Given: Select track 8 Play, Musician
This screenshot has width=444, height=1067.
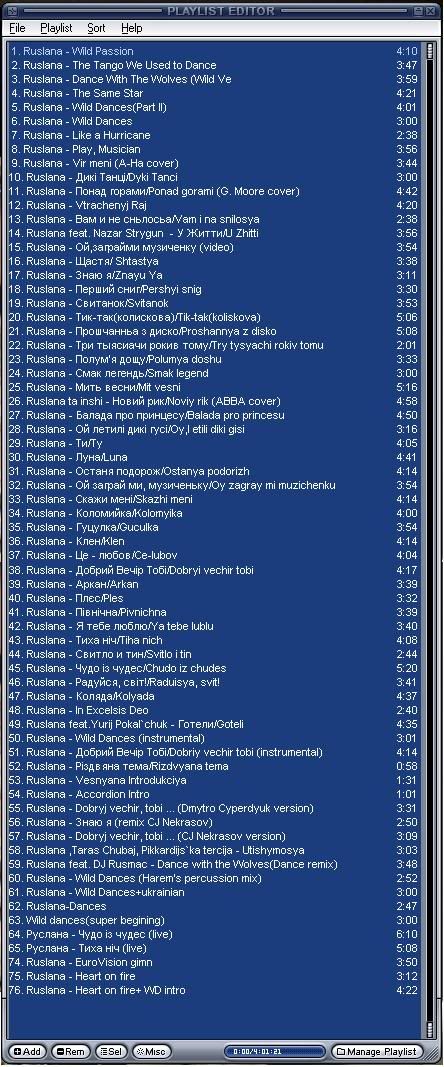Looking at the screenshot, I should (215, 149).
